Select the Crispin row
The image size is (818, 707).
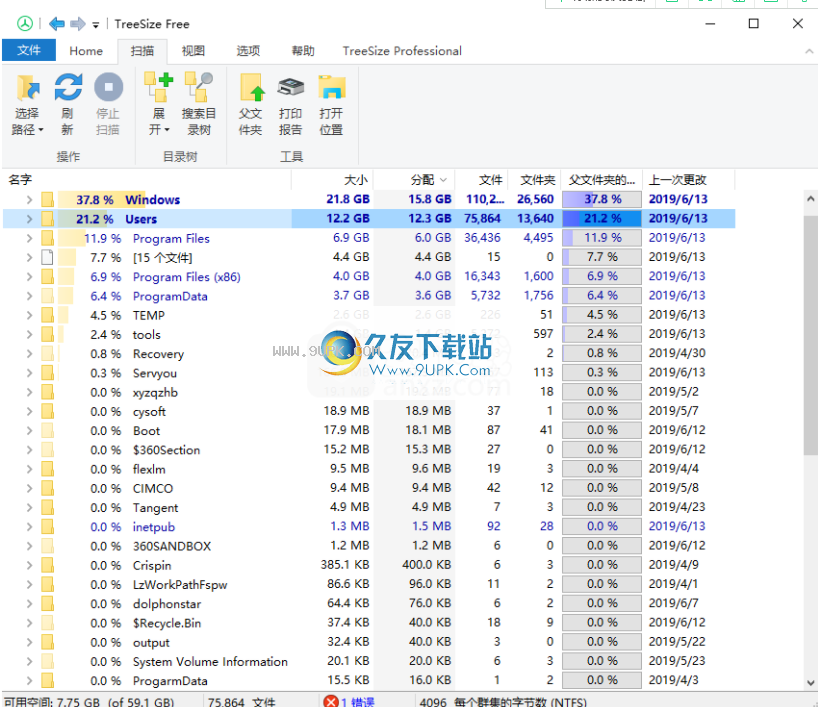(x=369, y=565)
